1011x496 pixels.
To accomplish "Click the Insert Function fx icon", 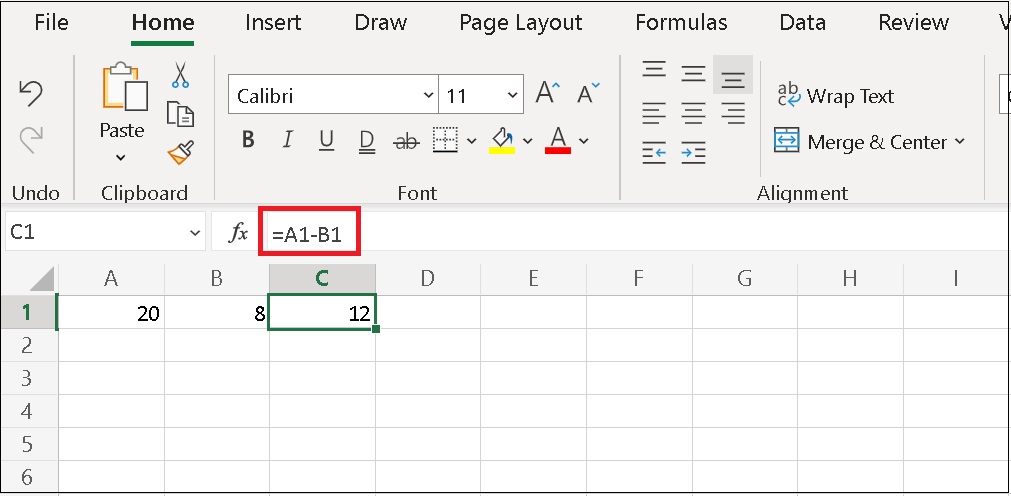I will pyautogui.click(x=238, y=233).
